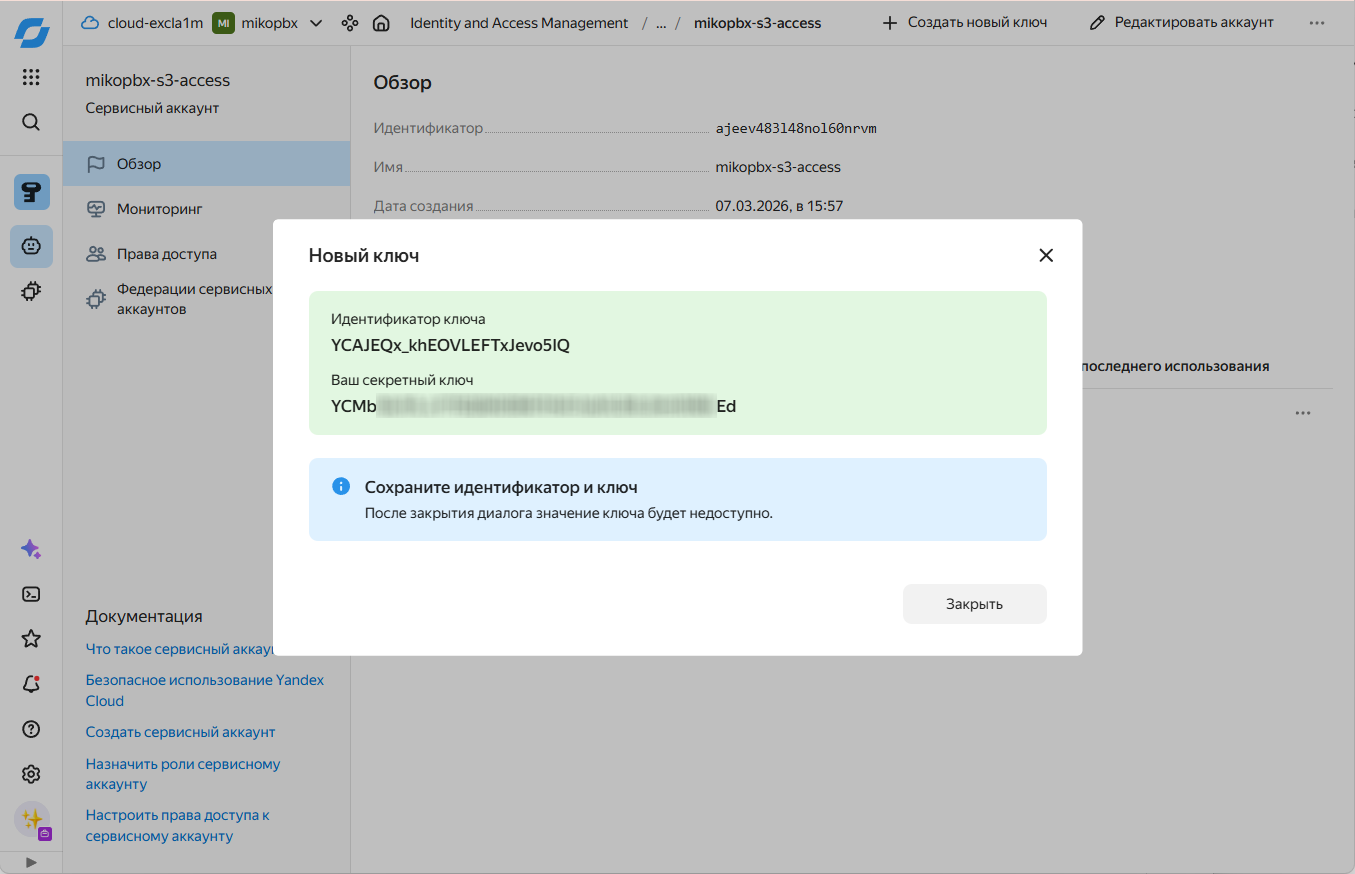
Task: Click the search magnifier icon in sidebar
Action: [31, 122]
